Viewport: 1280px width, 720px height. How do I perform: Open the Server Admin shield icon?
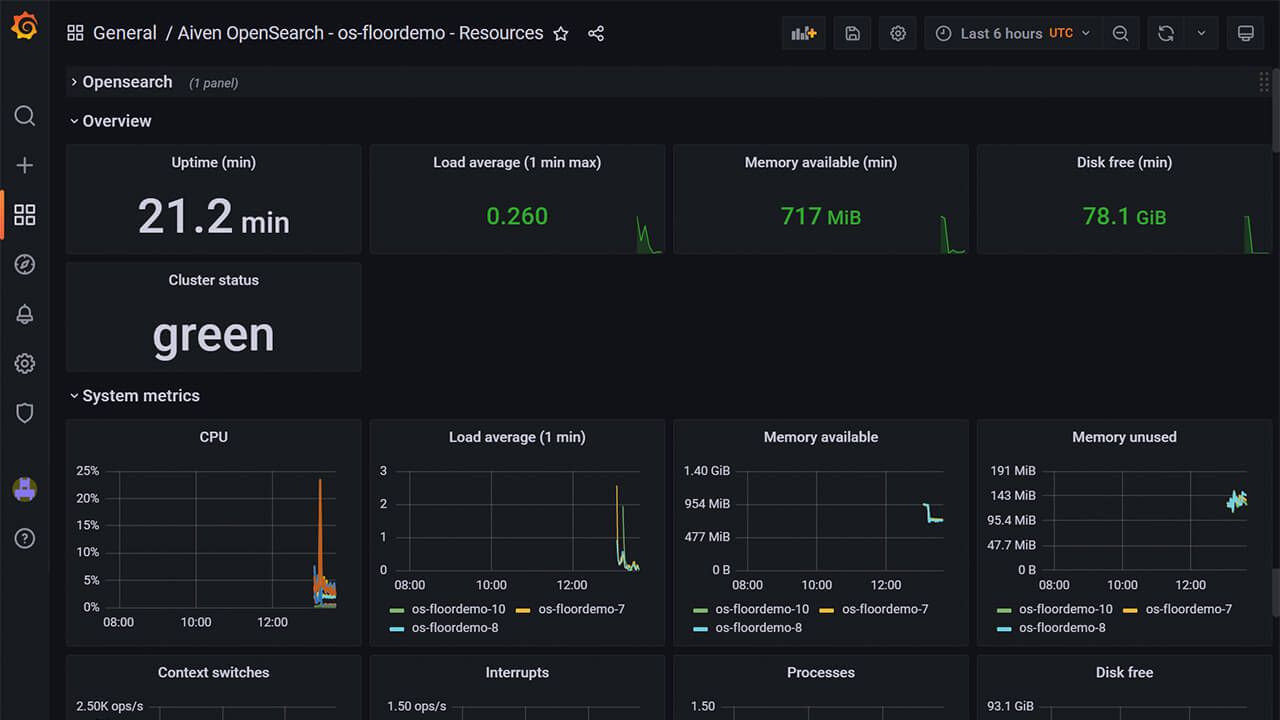(x=25, y=412)
